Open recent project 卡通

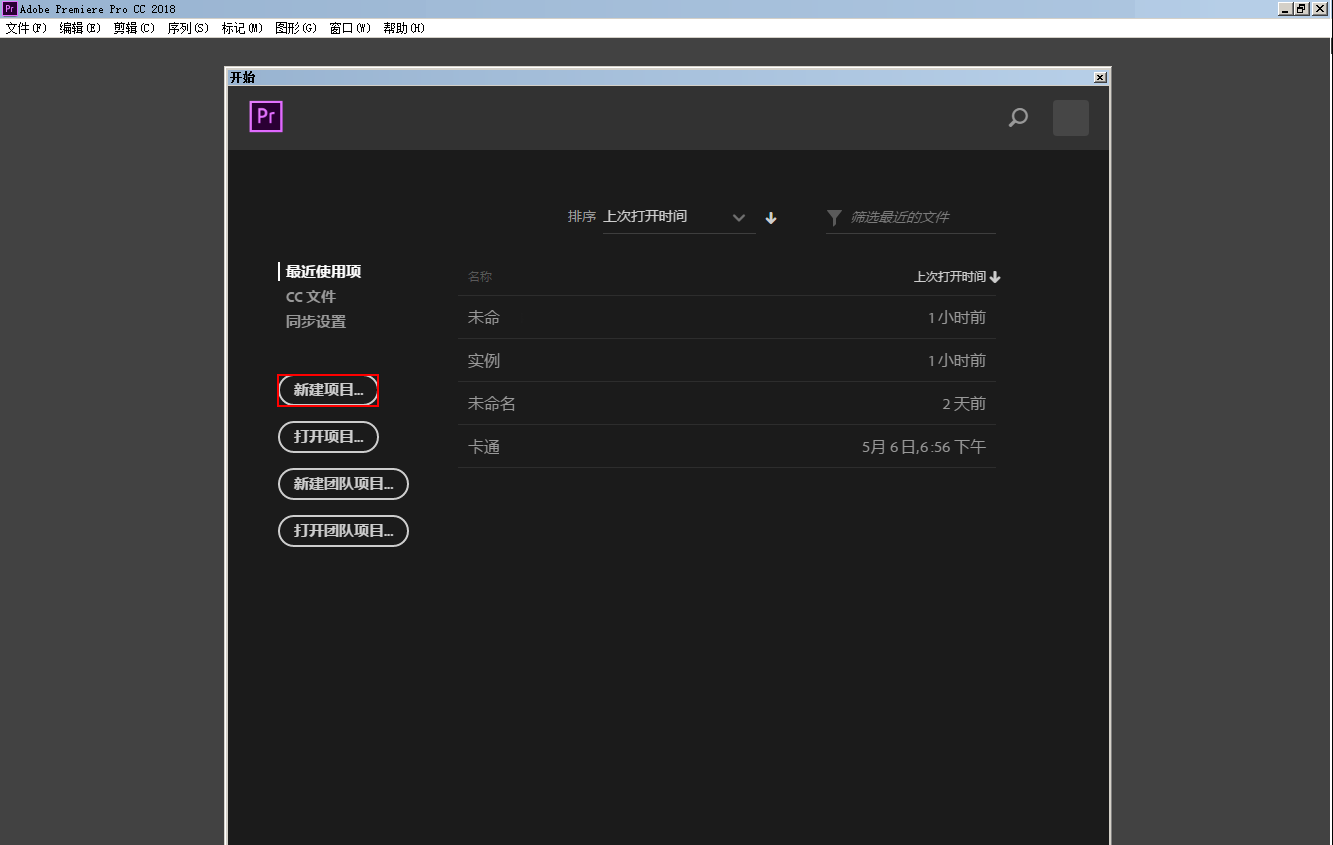coord(727,447)
